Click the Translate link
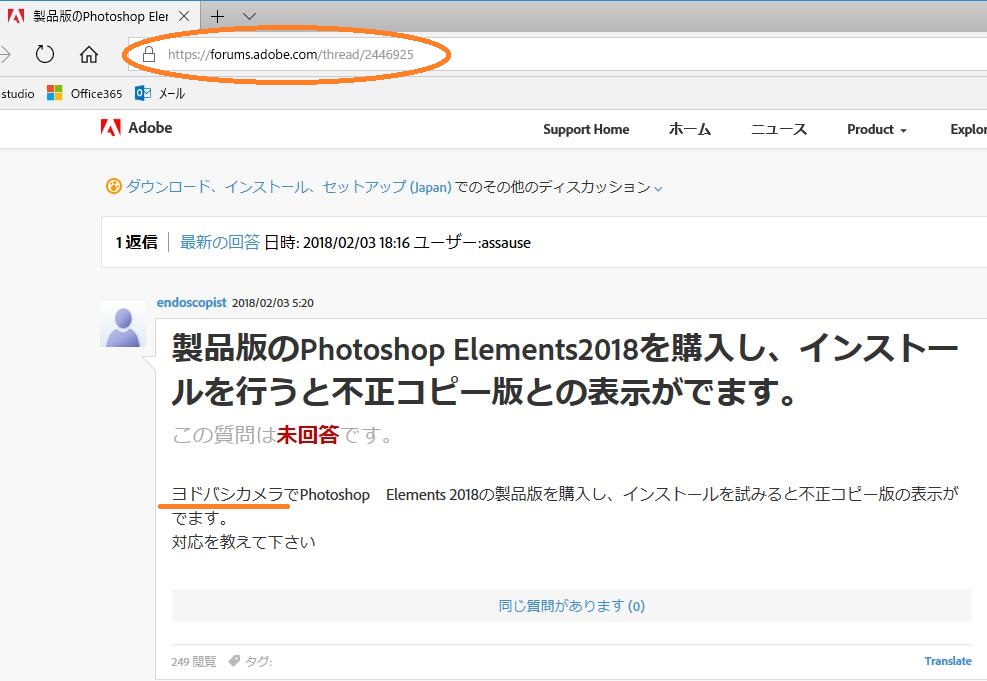The height and width of the screenshot is (681, 987). tap(948, 661)
